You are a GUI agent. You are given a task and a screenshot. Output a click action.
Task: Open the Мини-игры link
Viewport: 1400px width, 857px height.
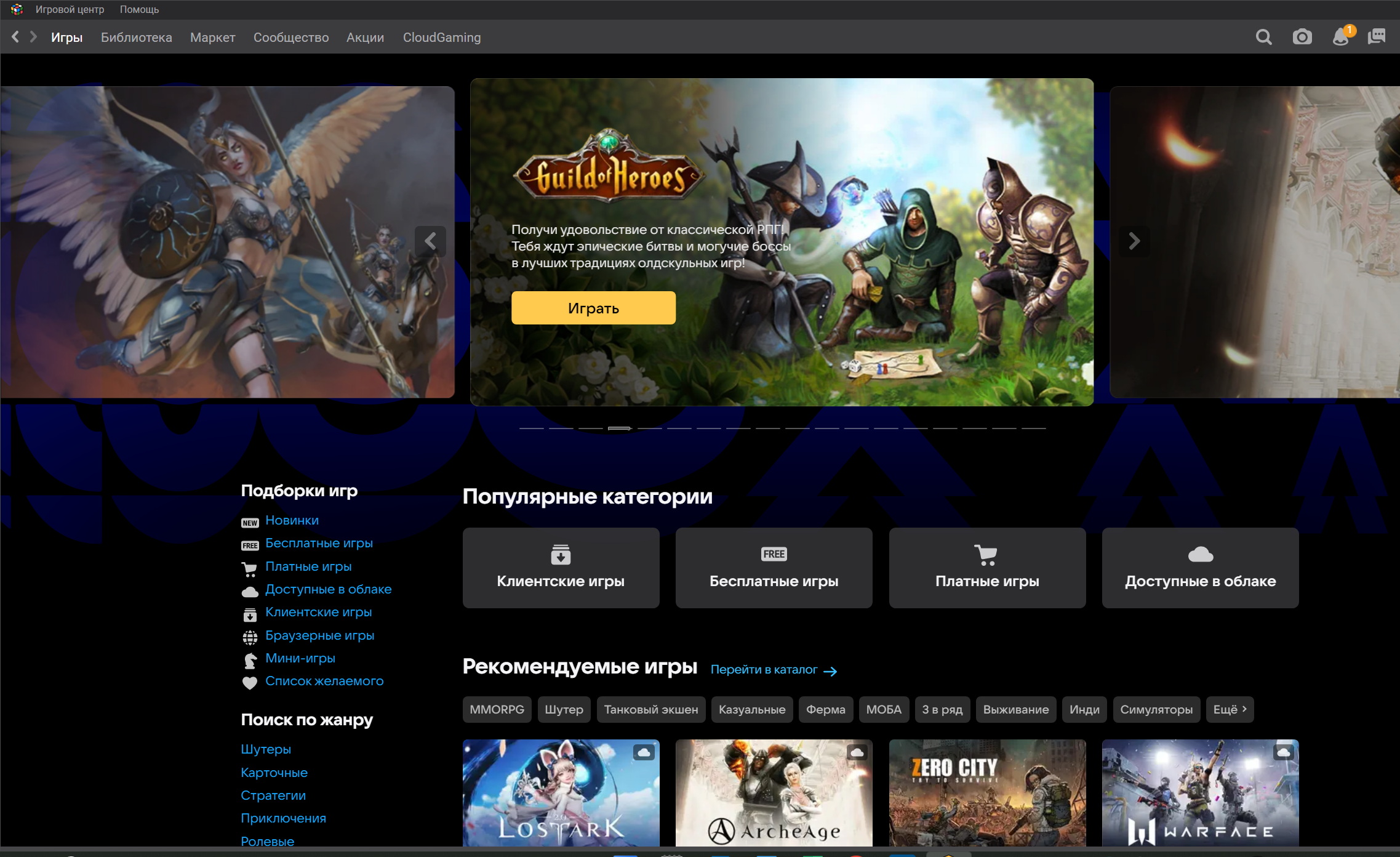pyautogui.click(x=300, y=658)
